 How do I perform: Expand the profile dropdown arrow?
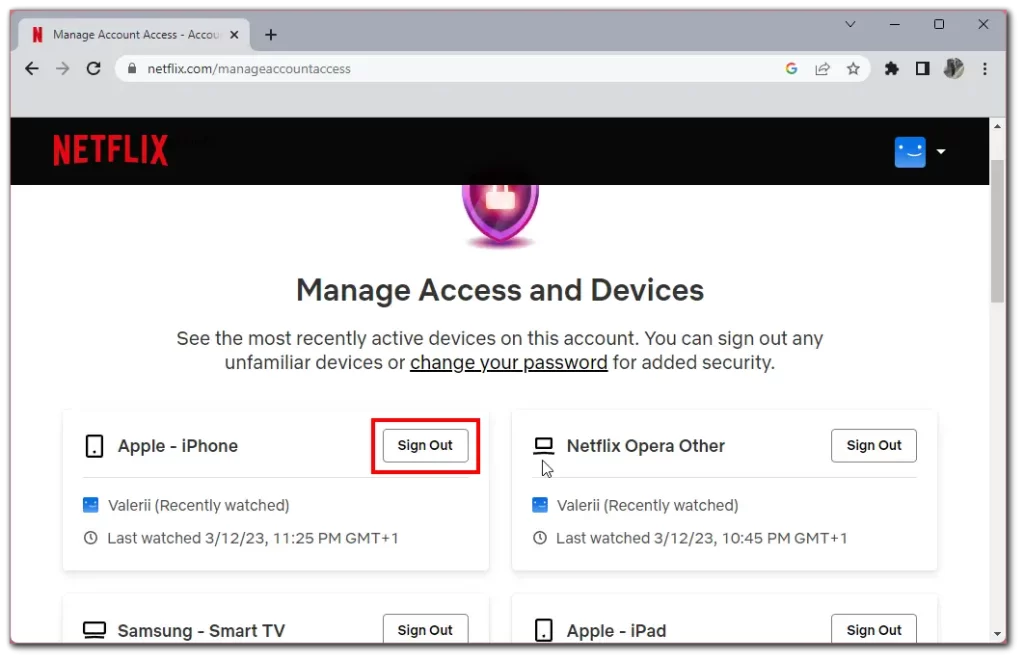(x=940, y=152)
